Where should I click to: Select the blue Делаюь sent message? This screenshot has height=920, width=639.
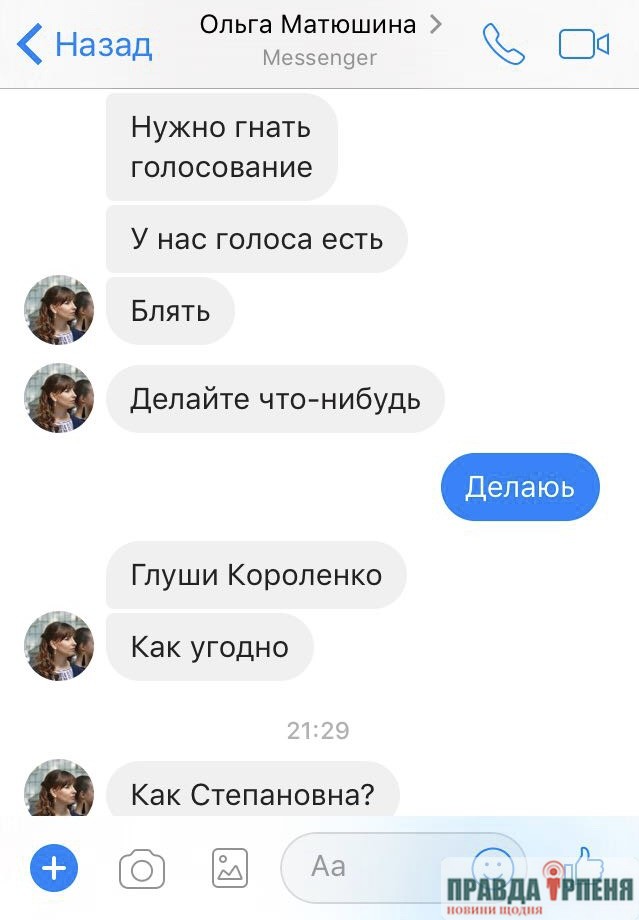520,487
